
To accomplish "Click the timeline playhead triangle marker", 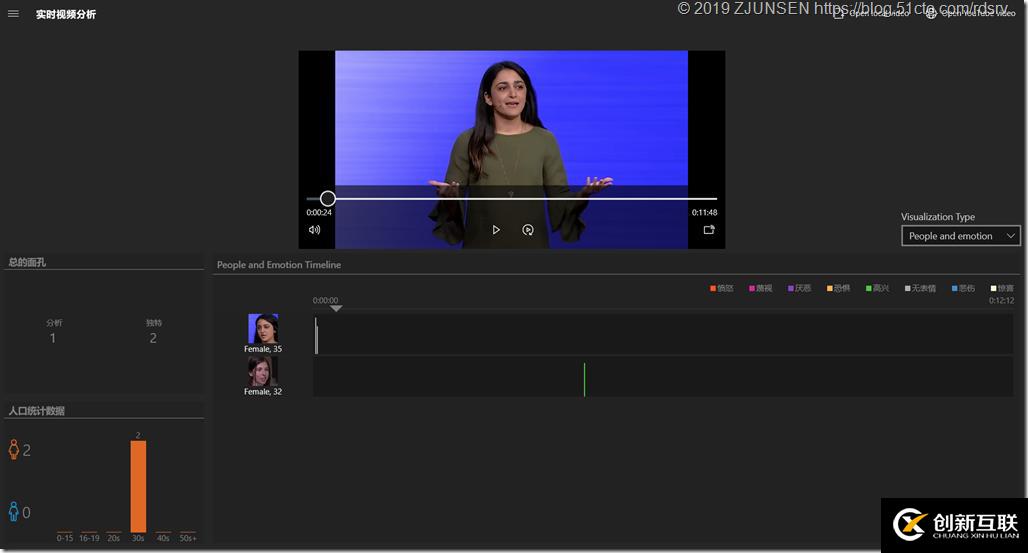I will 336,308.
